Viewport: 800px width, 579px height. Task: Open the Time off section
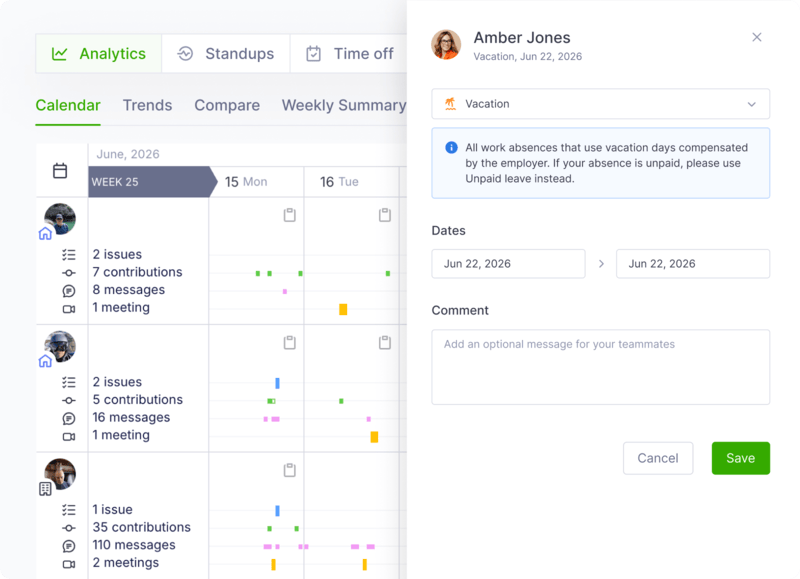(x=349, y=54)
